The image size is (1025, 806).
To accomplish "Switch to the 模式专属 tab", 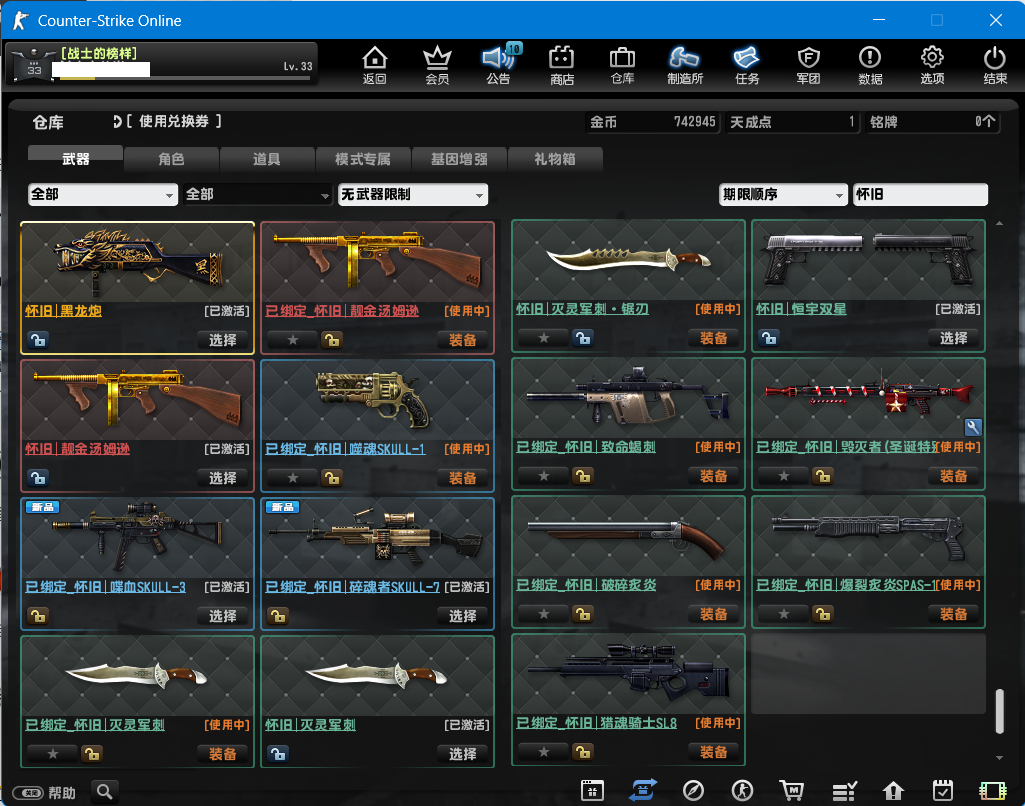I will [x=363, y=159].
